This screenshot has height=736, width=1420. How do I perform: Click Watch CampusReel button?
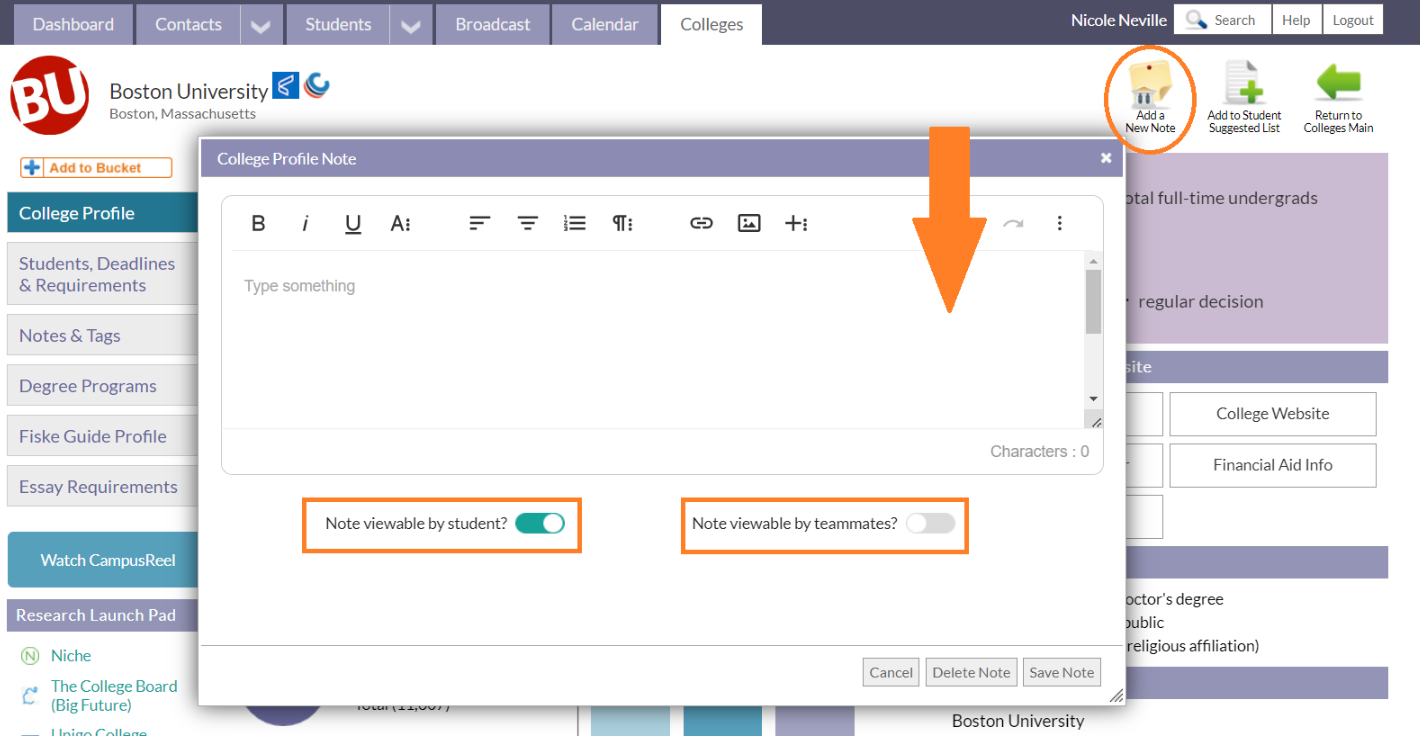(x=103, y=560)
